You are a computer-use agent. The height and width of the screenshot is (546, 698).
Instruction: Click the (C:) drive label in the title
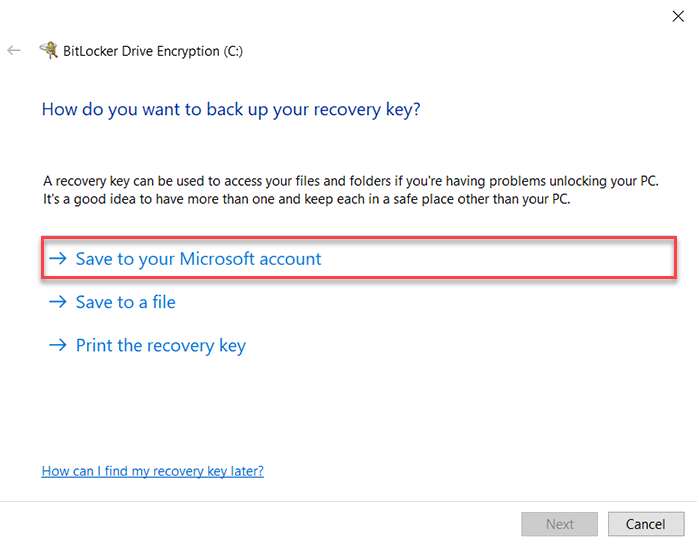[232, 50]
